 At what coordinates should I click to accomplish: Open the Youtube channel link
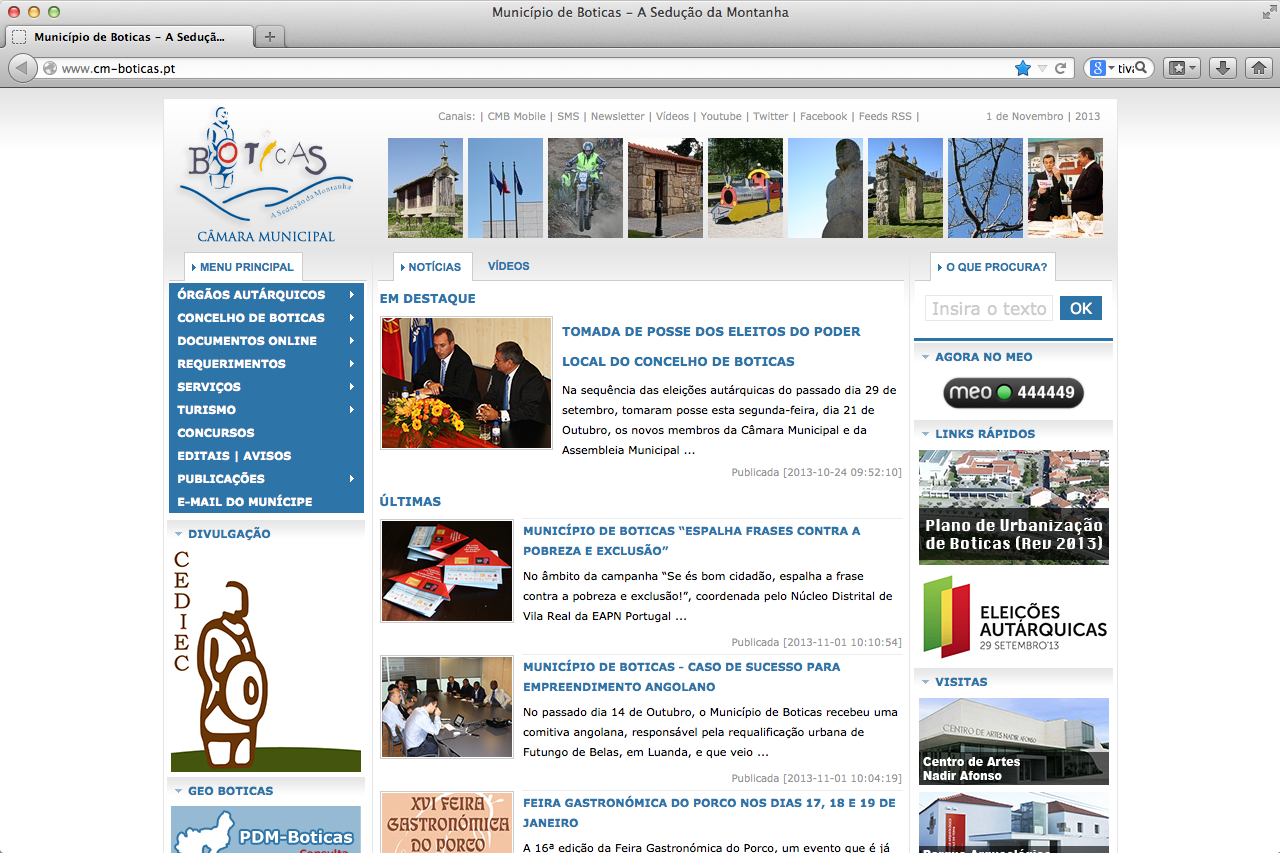coord(721,116)
